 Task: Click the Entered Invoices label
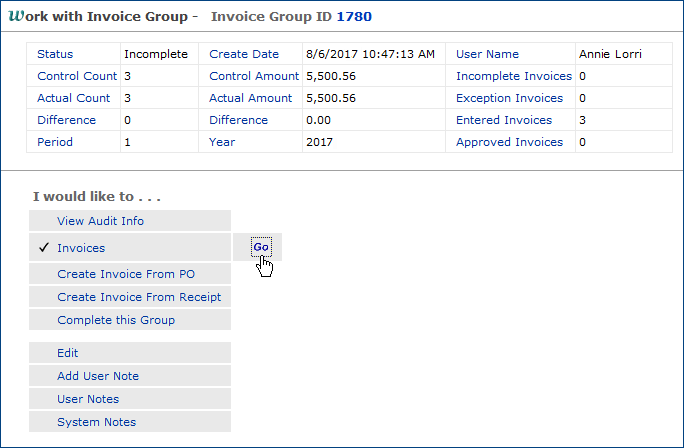pos(503,120)
